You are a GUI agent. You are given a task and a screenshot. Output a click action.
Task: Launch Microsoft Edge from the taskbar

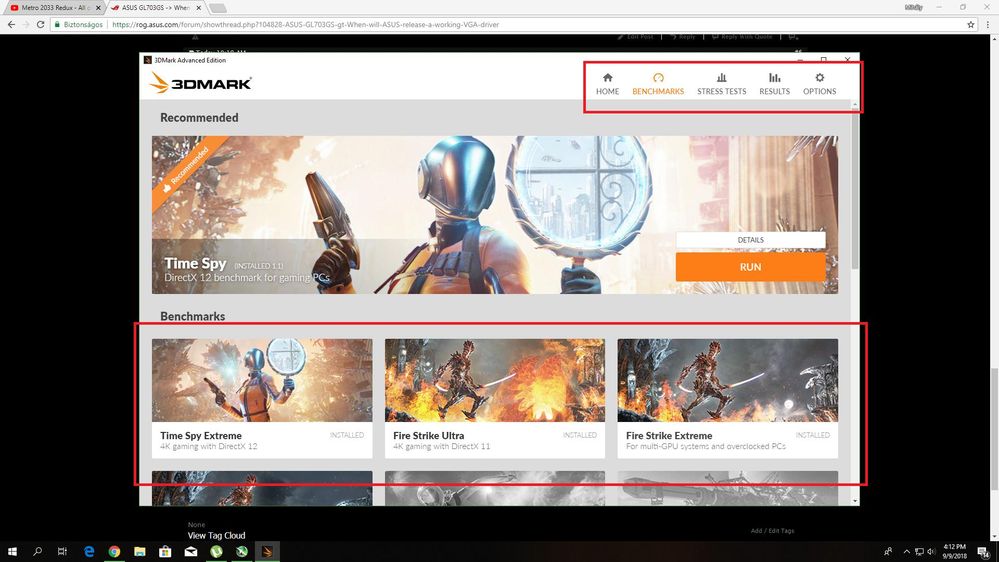coord(89,551)
